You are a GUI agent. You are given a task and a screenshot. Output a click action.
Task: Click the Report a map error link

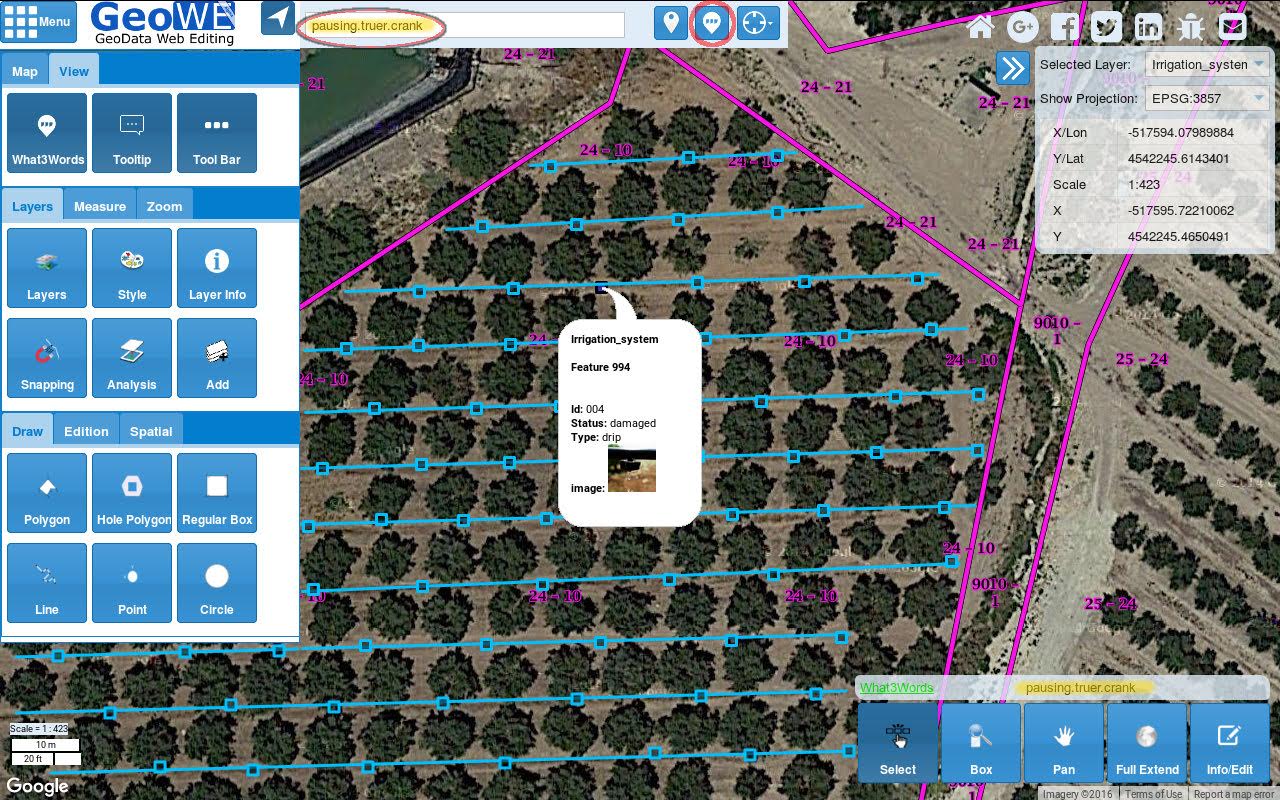(1235, 795)
